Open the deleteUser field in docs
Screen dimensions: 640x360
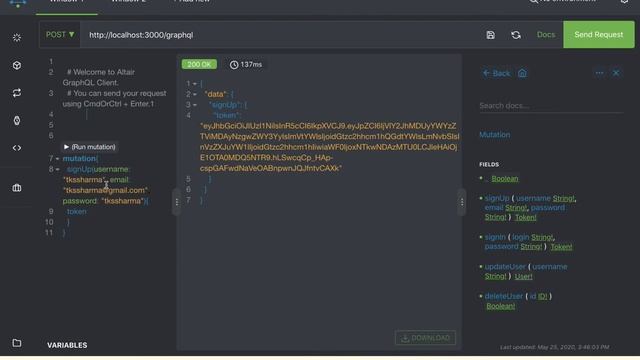click(504, 296)
